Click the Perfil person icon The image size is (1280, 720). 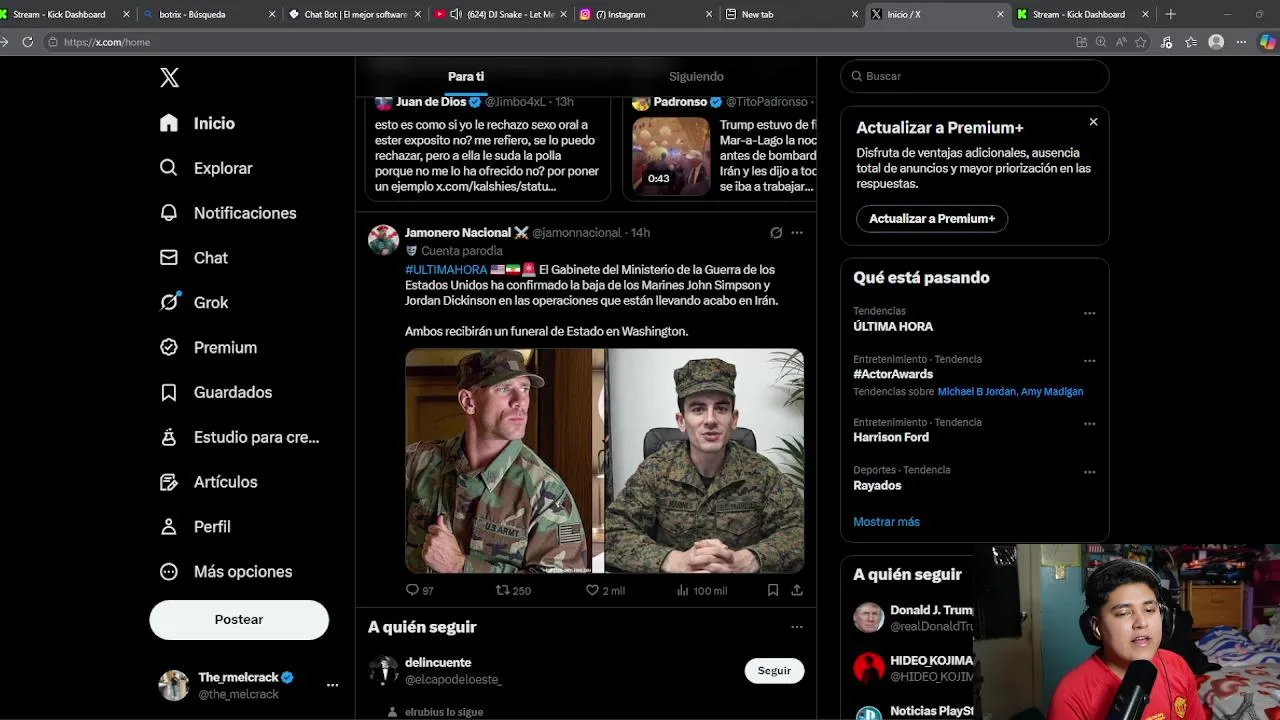point(169,526)
